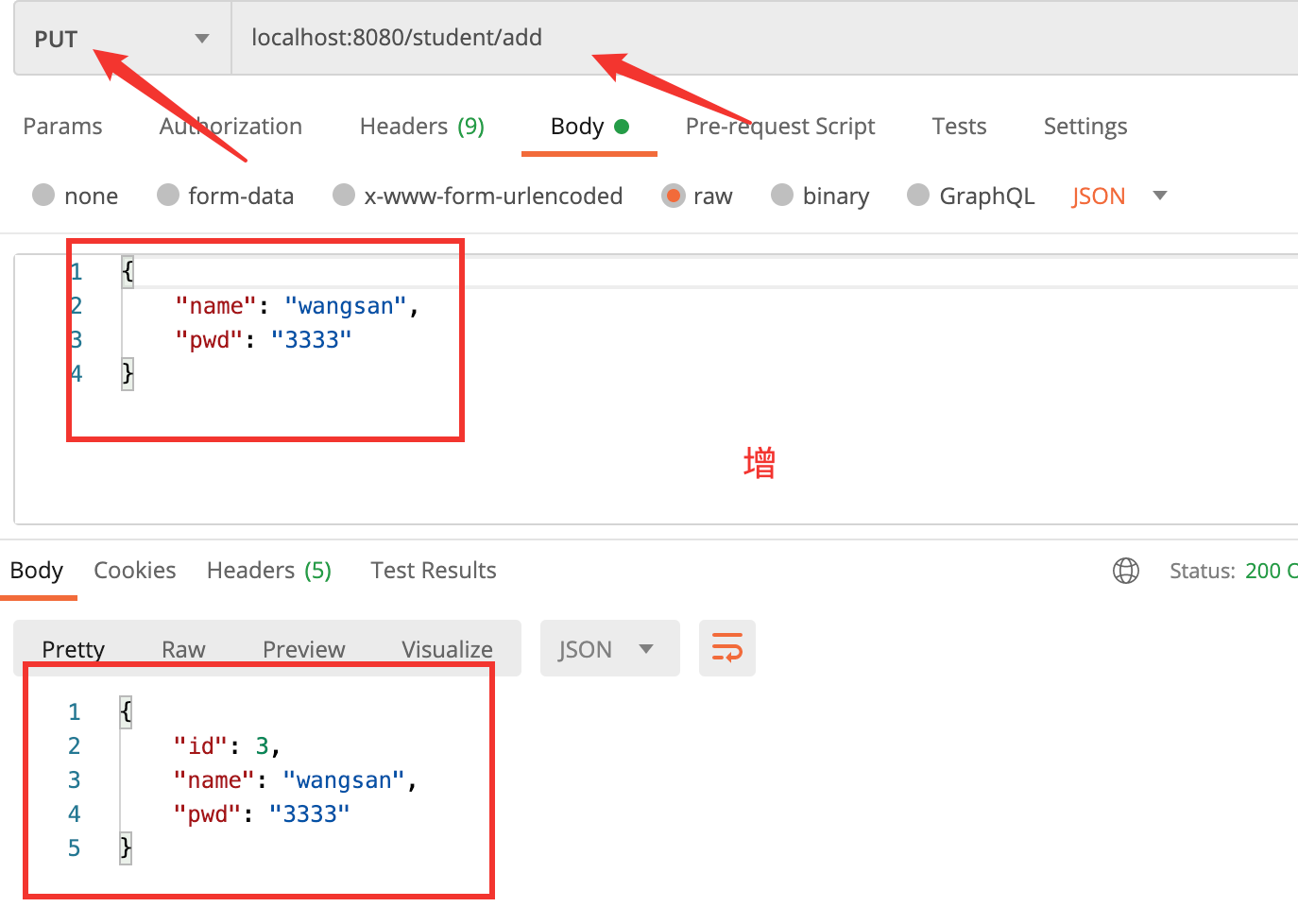
Task: Open the Headers (9) request tab
Action: point(421,127)
